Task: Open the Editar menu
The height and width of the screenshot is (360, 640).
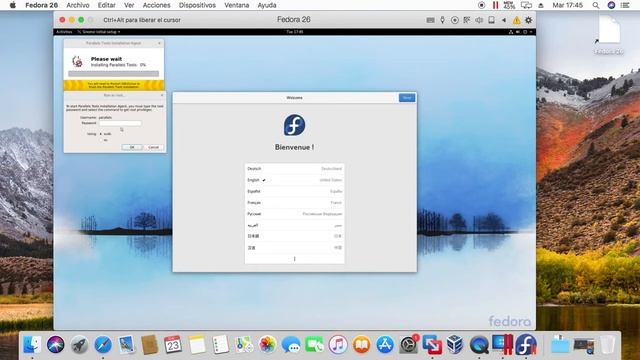Action: tap(107, 5)
